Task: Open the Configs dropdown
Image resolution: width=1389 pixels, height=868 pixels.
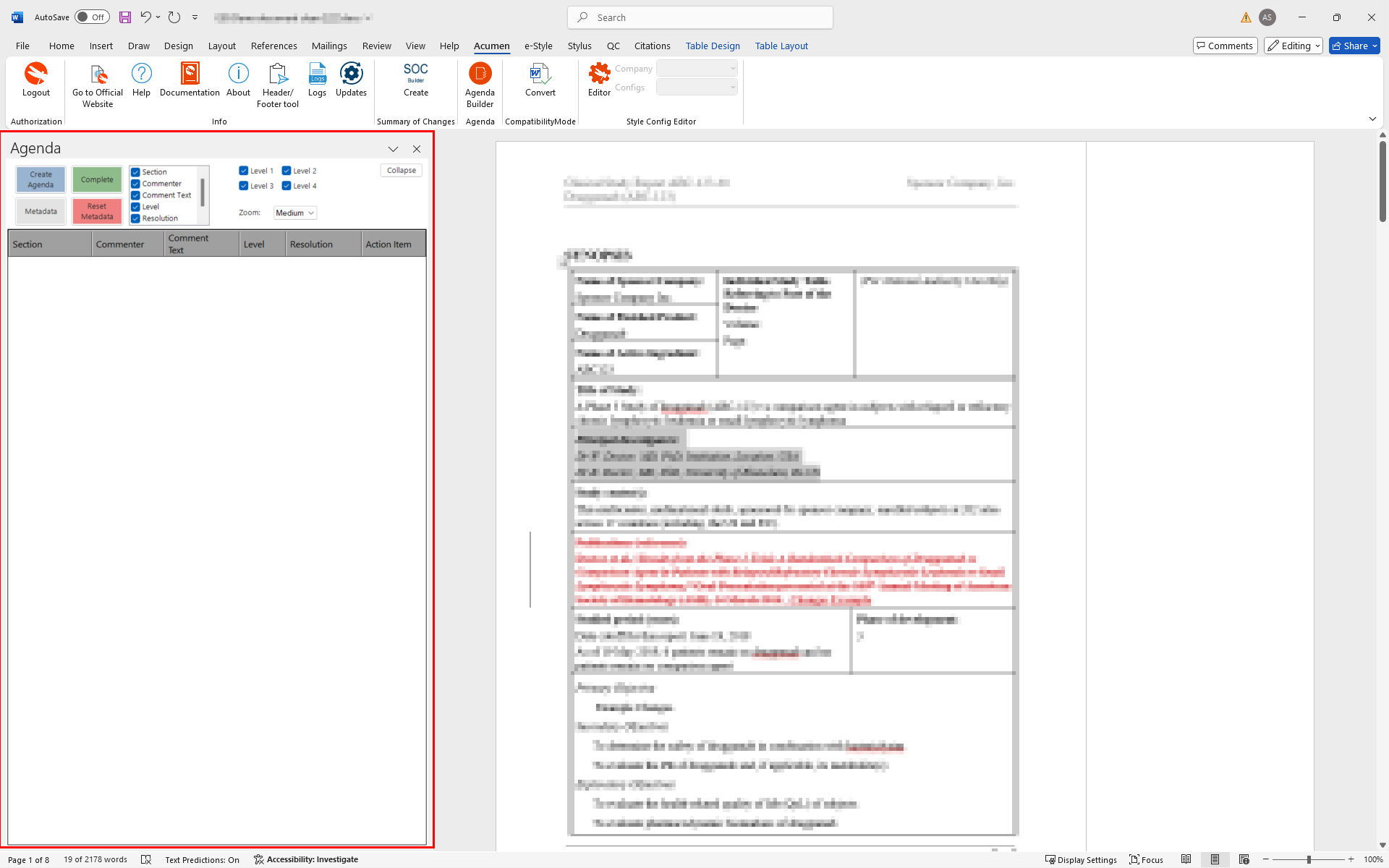Action: pyautogui.click(x=697, y=87)
